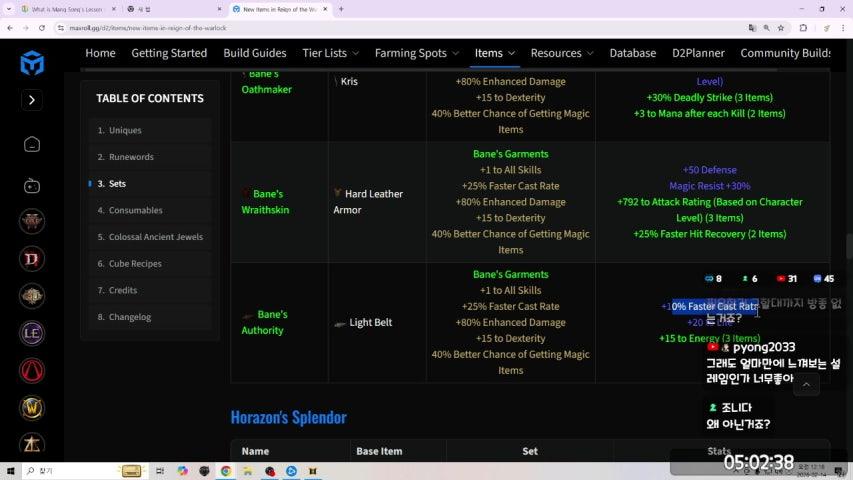The image size is (853, 480).
Task: Click the '+50 Defense' stat text
Action: click(709, 170)
